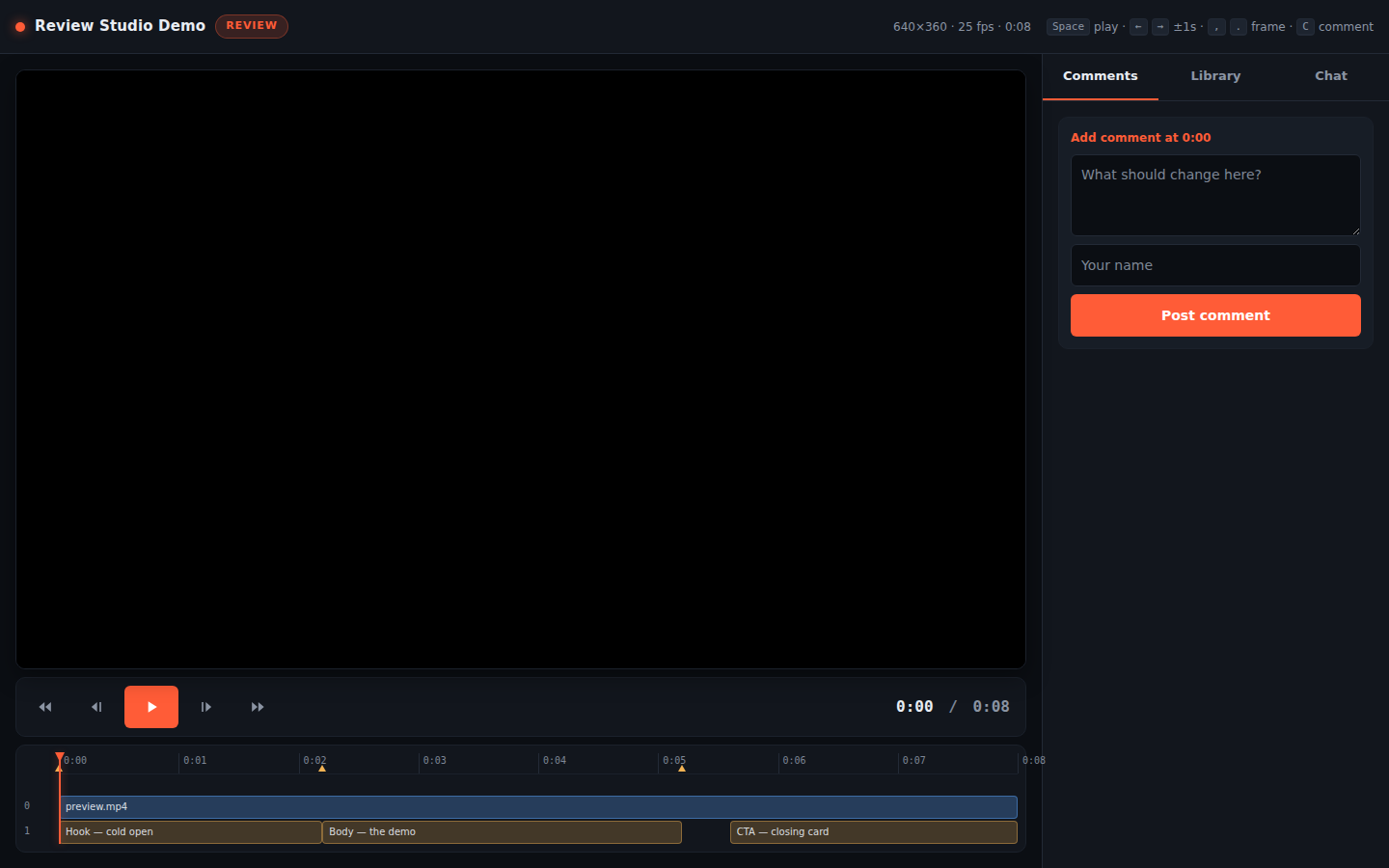Image resolution: width=1389 pixels, height=868 pixels.
Task: Click track number 0 label
Action: [x=27, y=806]
